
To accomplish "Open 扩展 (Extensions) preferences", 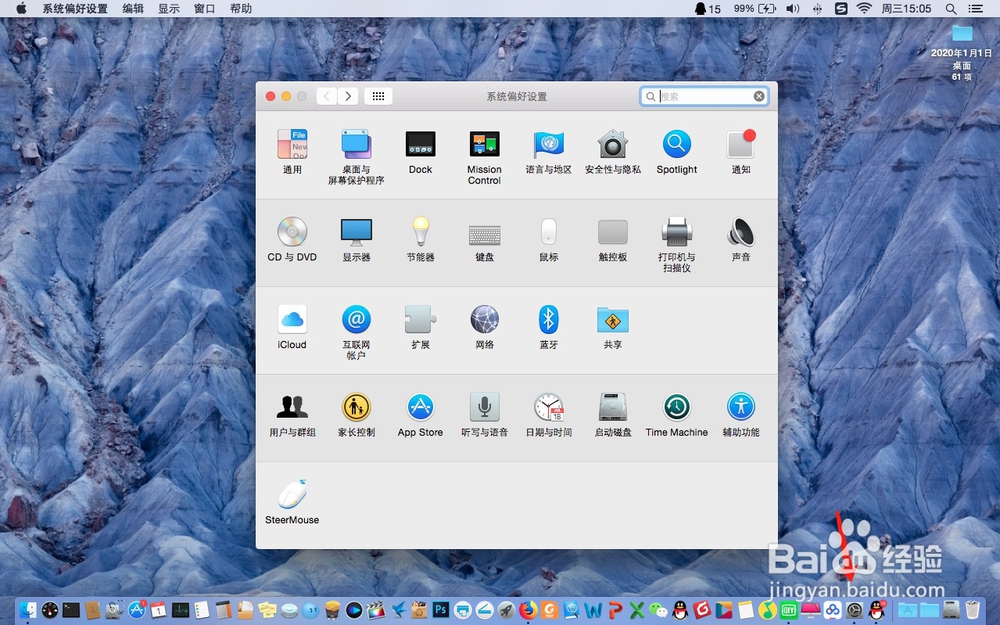I will (420, 327).
